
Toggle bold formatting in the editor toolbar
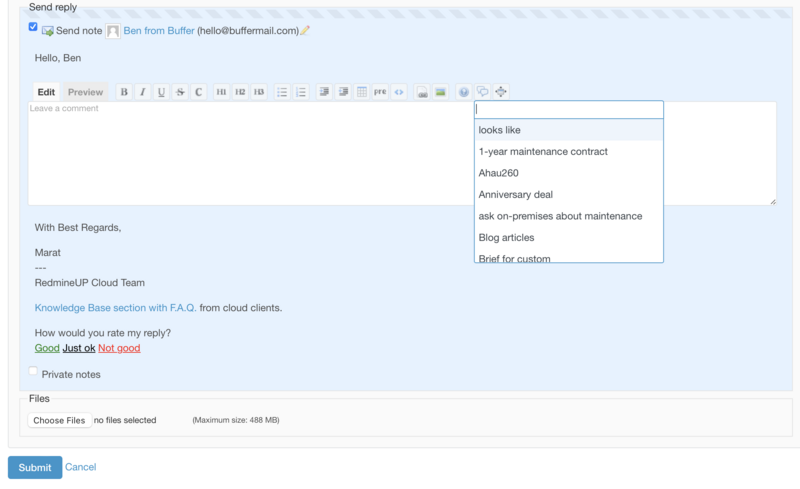(x=124, y=92)
